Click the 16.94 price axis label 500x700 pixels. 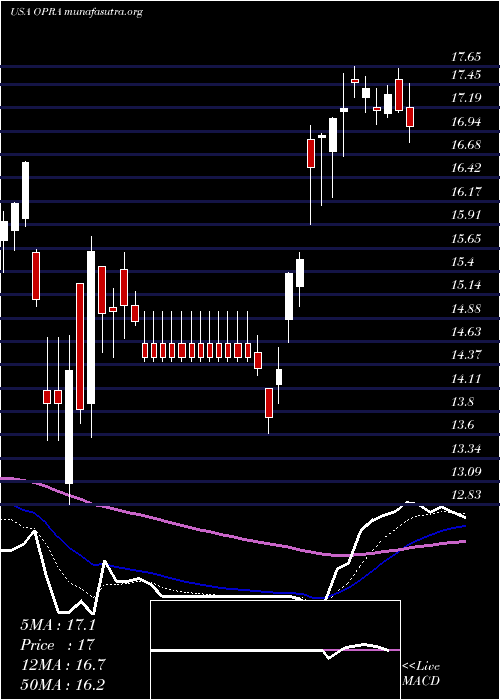pos(466,121)
